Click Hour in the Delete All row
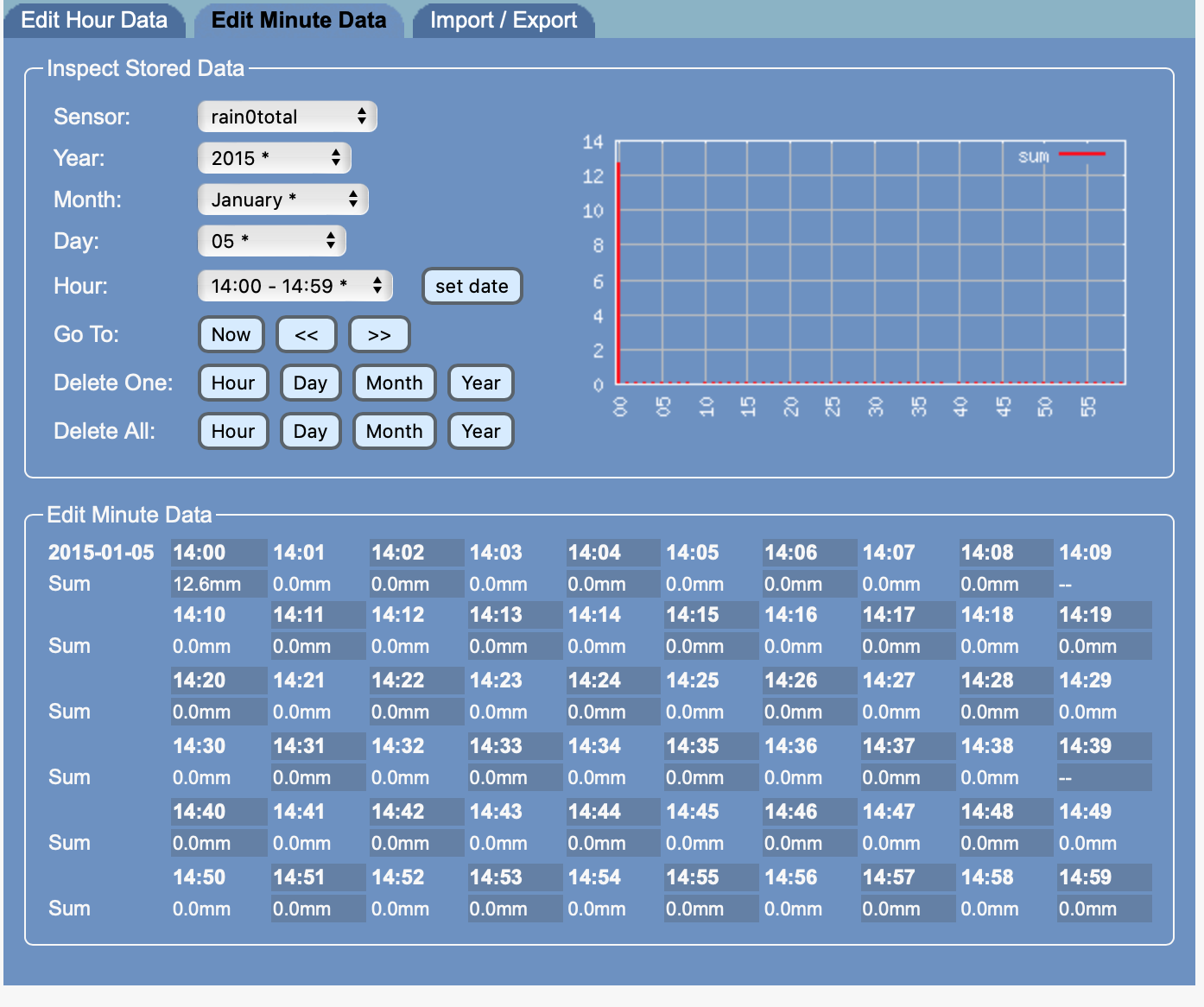This screenshot has width=1204, height=1007. pyautogui.click(x=233, y=431)
